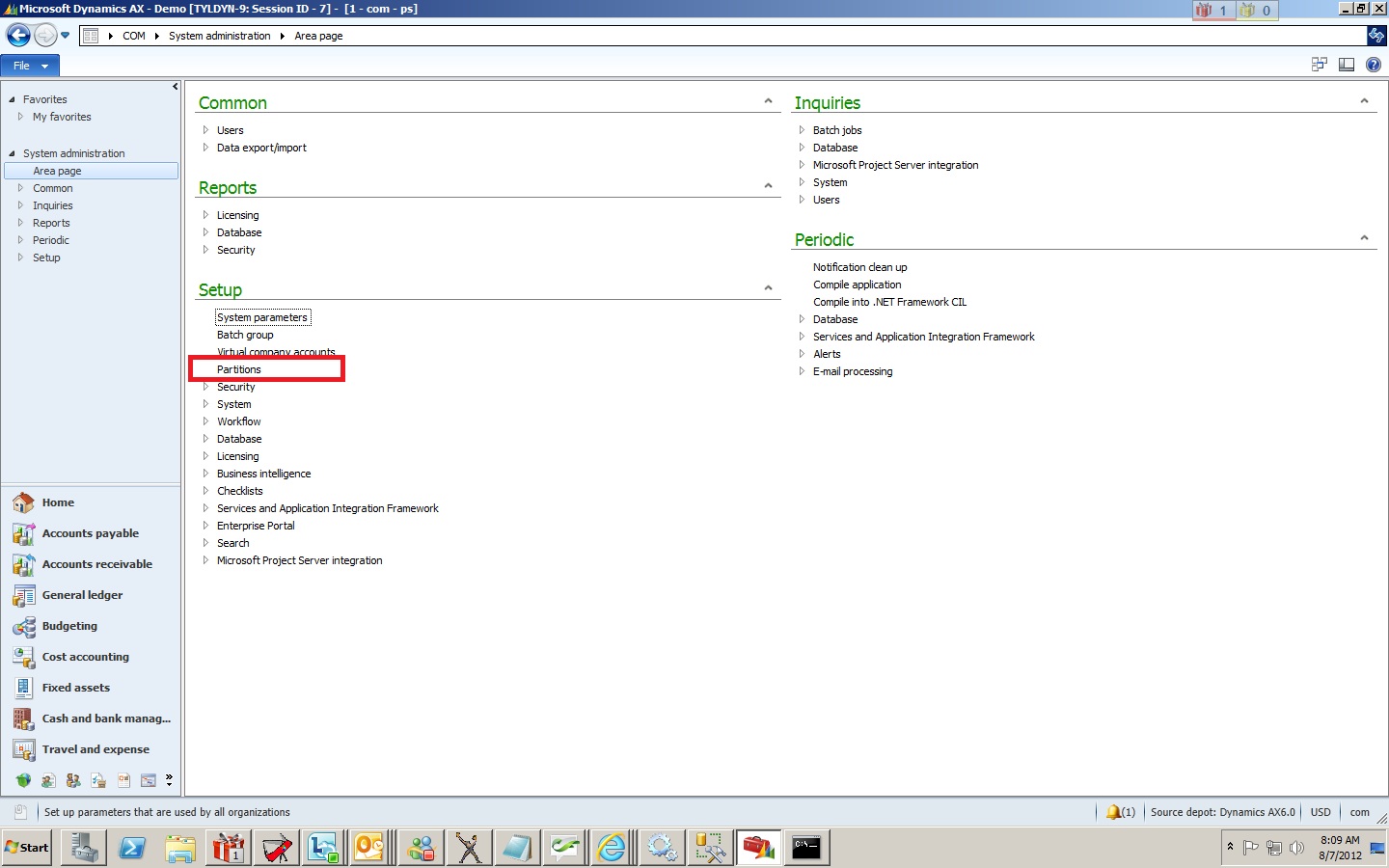This screenshot has width=1389, height=868.
Task: Open Budgeting module icon
Action: (23, 626)
